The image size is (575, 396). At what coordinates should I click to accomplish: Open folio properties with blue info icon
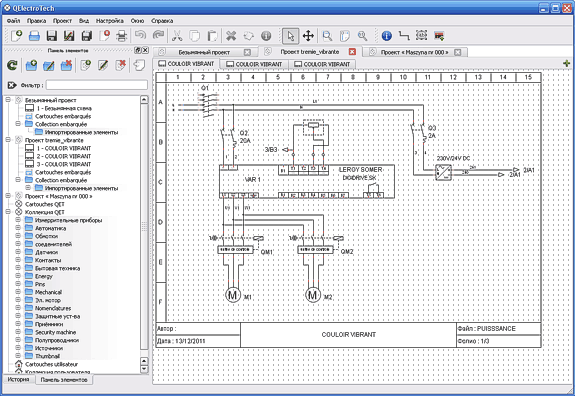(x=387, y=36)
